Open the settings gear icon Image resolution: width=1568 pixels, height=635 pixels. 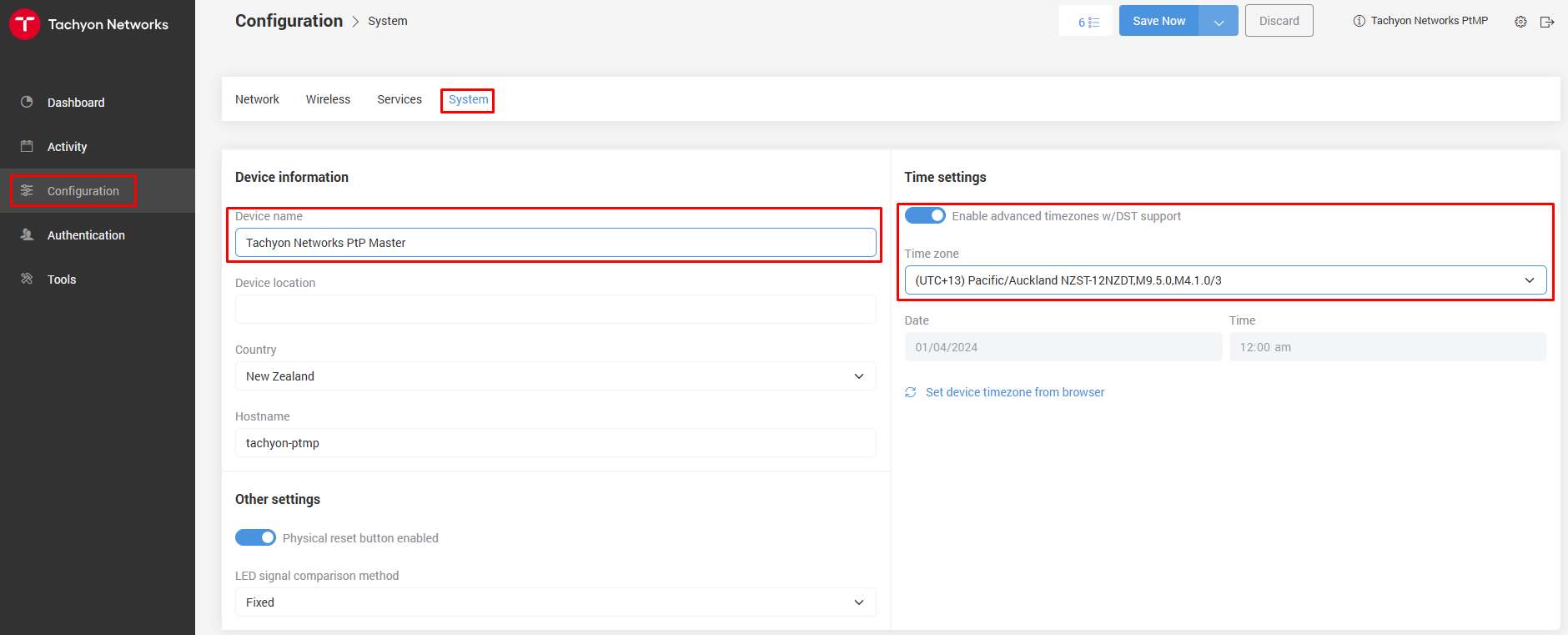click(x=1520, y=22)
